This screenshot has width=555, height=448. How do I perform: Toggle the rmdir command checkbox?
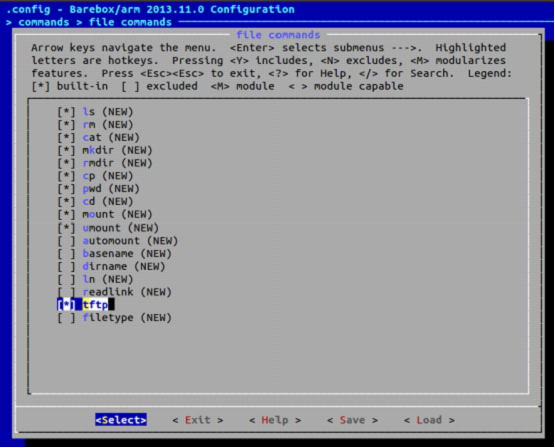point(66,163)
